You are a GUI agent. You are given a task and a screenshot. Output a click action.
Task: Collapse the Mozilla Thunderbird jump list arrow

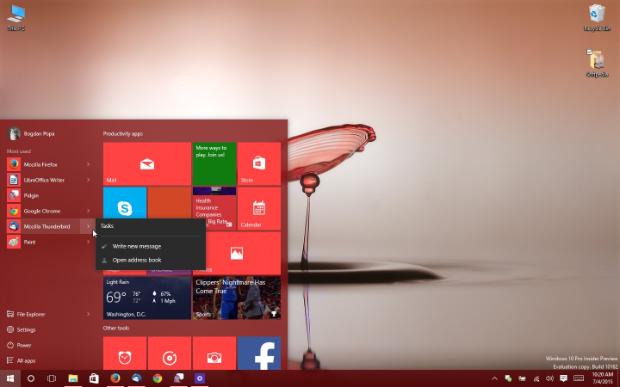(x=88, y=227)
